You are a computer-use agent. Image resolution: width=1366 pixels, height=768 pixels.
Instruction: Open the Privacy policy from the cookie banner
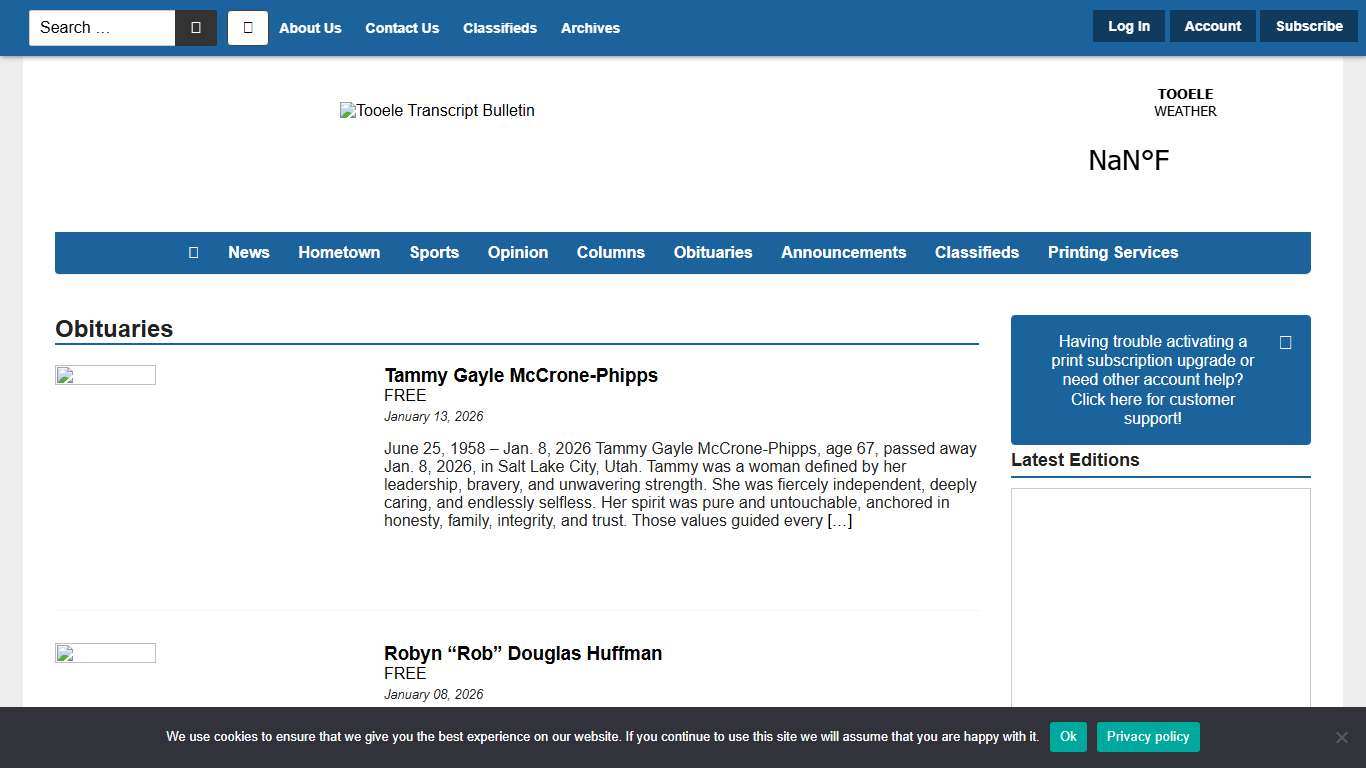(x=1147, y=737)
